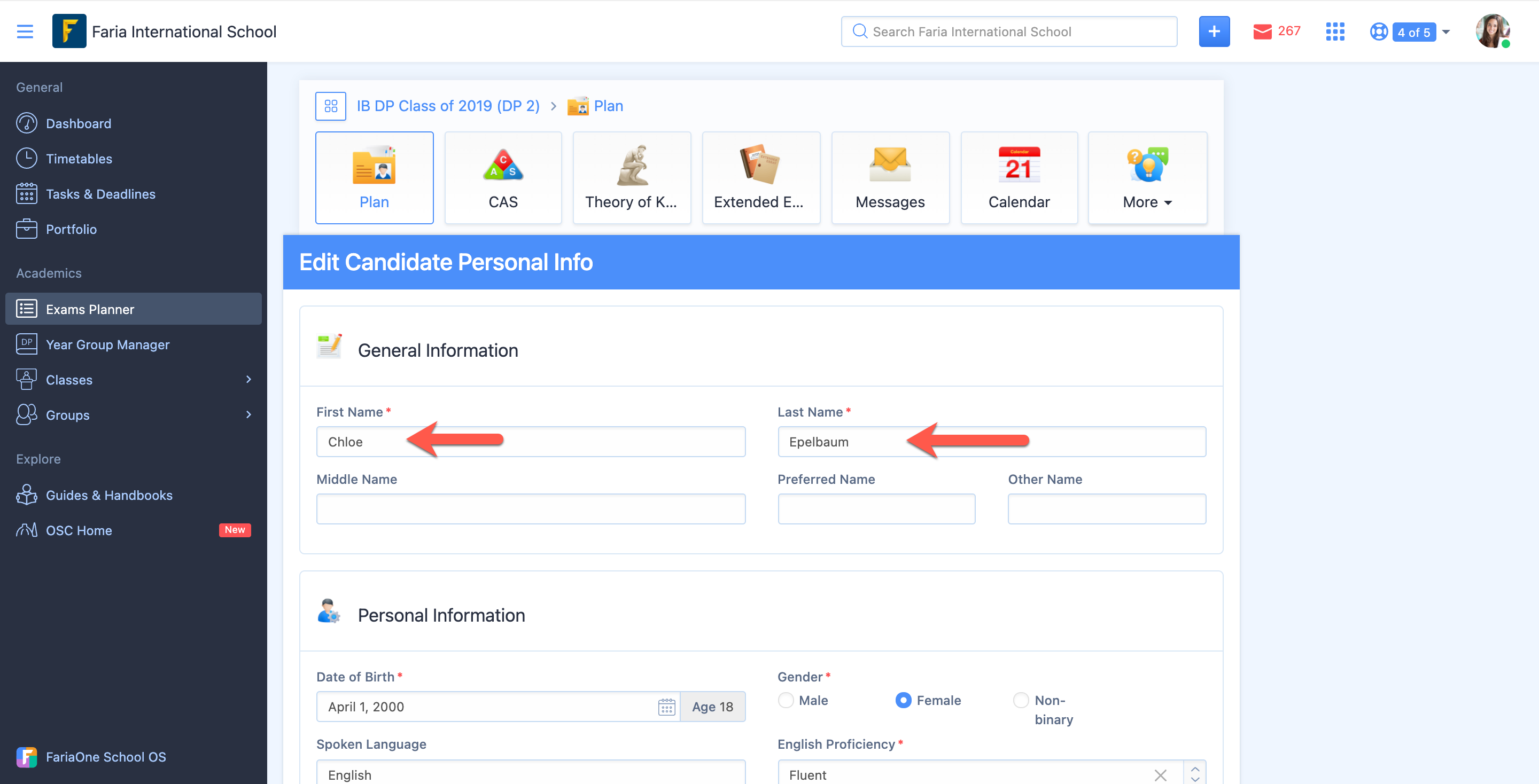Open Timetables from the sidebar
This screenshot has width=1539, height=784.
click(x=79, y=159)
